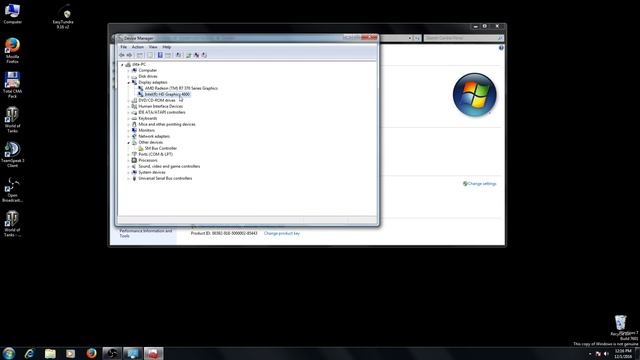Image resolution: width=640 pixels, height=360 pixels.
Task: Select IDE ATA/ATAPI controllers category
Action: click(162, 112)
